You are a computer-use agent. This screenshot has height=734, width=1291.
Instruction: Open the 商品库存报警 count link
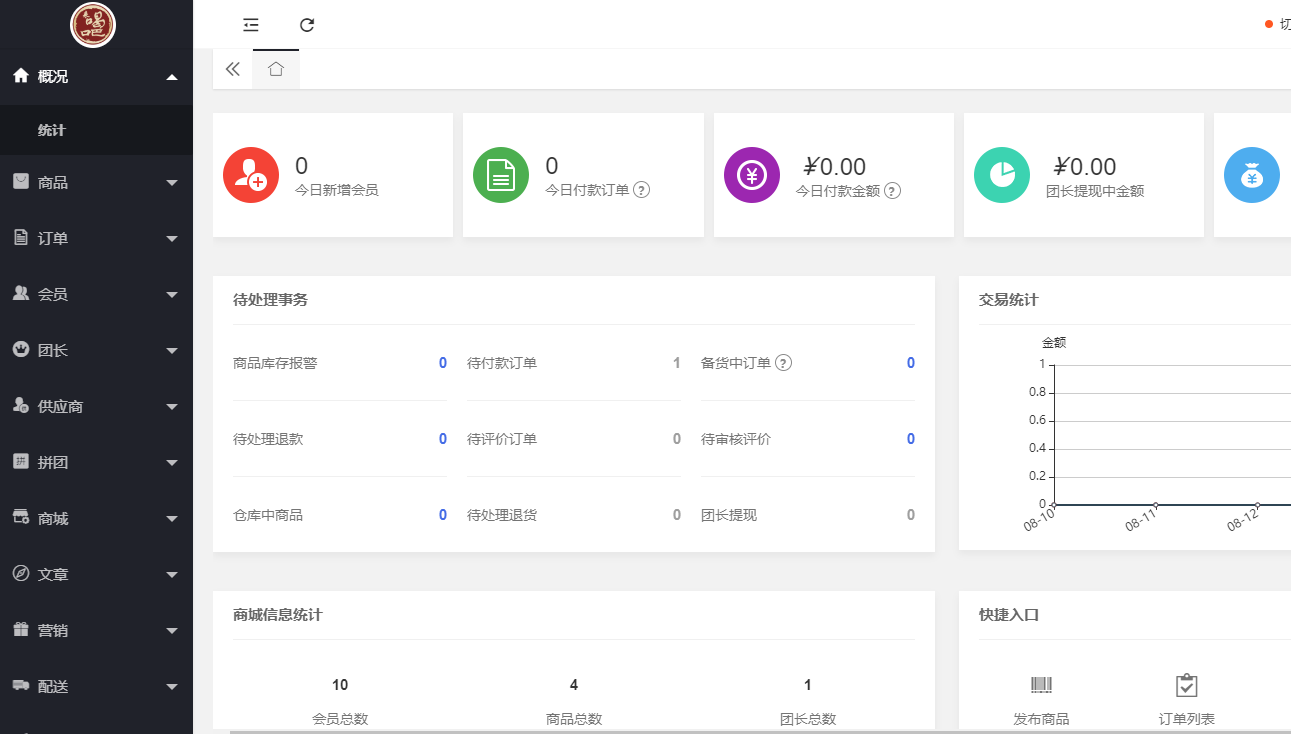[x=441, y=363]
